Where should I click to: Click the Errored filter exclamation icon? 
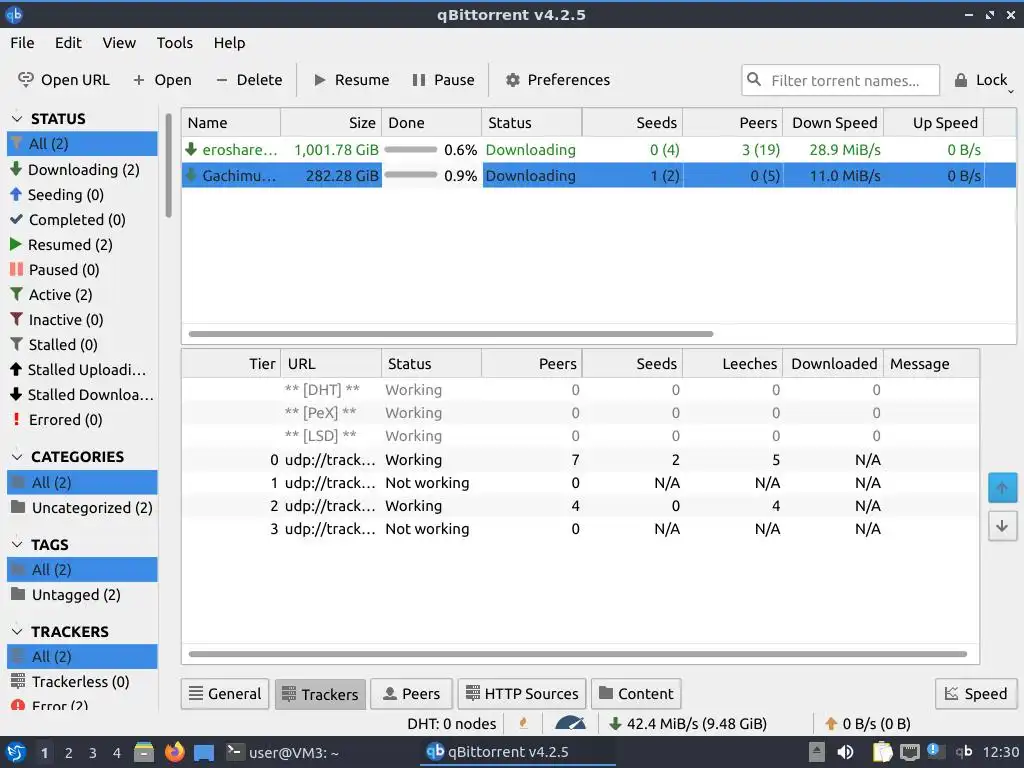tap(16, 419)
